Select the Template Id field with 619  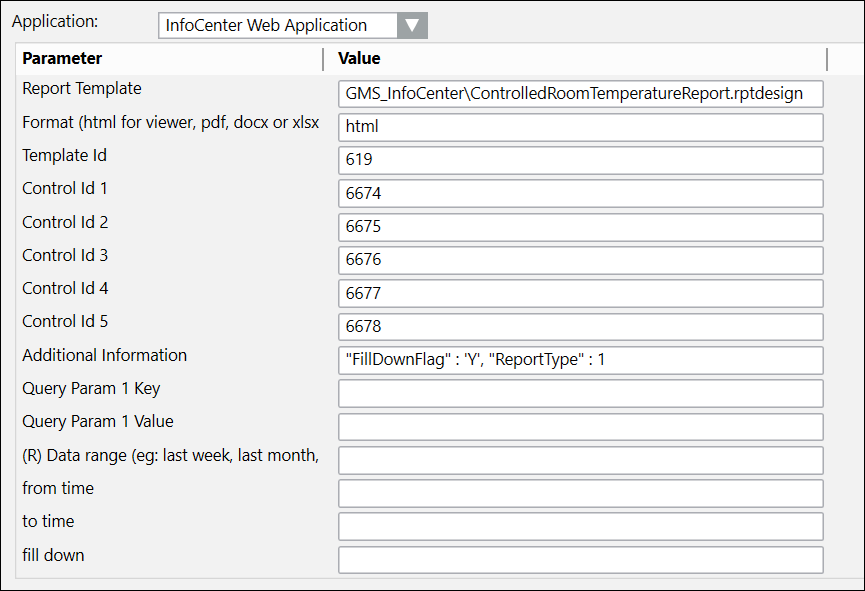580,160
